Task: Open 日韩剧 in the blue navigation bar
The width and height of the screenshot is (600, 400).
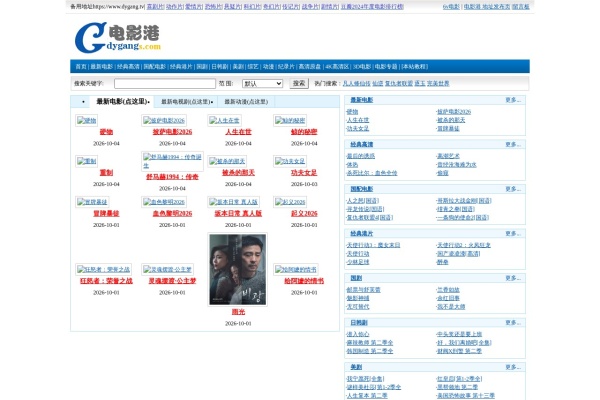Action: 220,67
